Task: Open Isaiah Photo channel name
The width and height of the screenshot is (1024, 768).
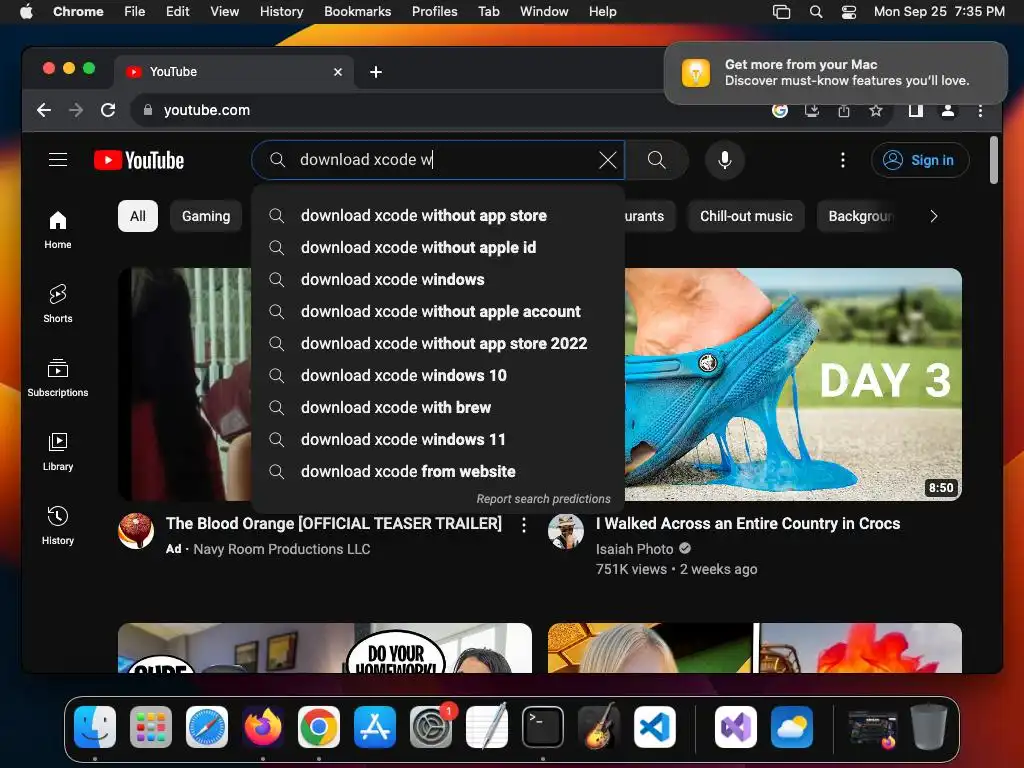Action: 634,549
